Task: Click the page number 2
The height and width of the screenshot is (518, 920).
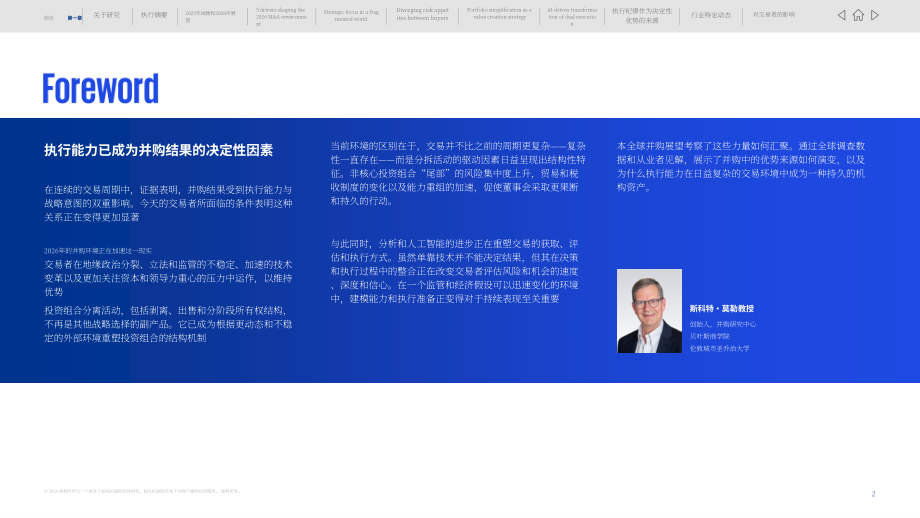Action: tap(873, 494)
